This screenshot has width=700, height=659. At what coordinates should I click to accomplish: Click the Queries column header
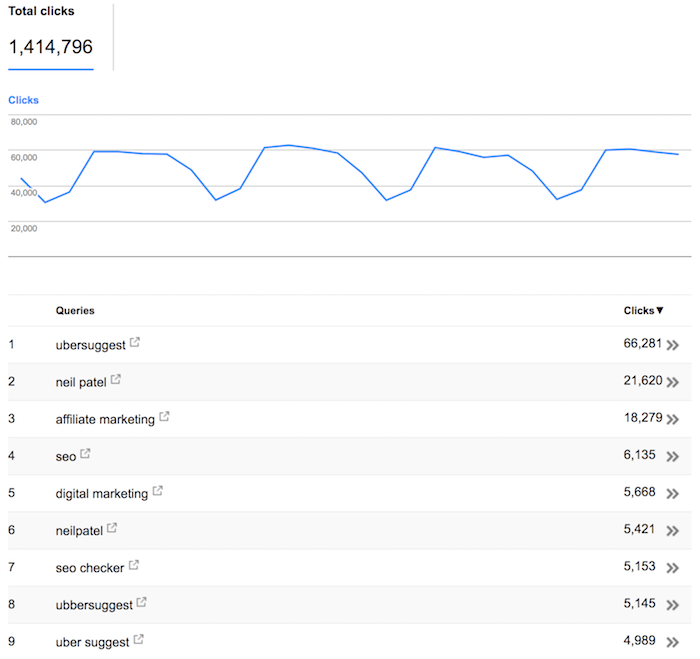[x=75, y=311]
